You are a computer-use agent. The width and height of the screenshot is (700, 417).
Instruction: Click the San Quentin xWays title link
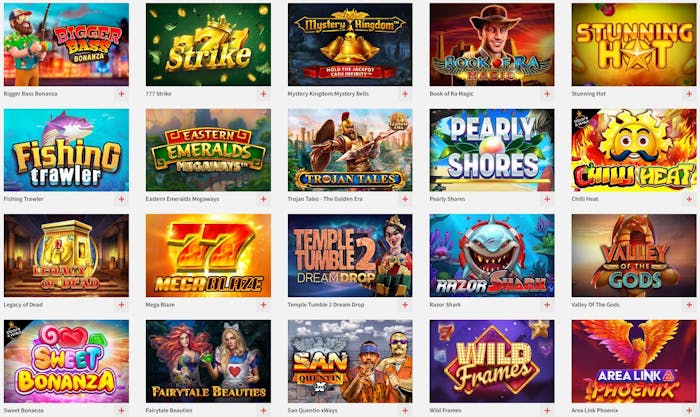[x=312, y=410]
